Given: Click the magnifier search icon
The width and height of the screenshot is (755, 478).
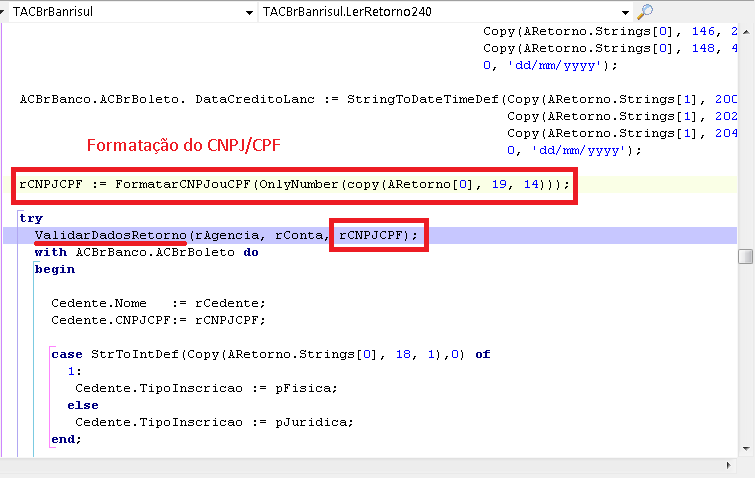Looking at the screenshot, I should click(x=645, y=12).
